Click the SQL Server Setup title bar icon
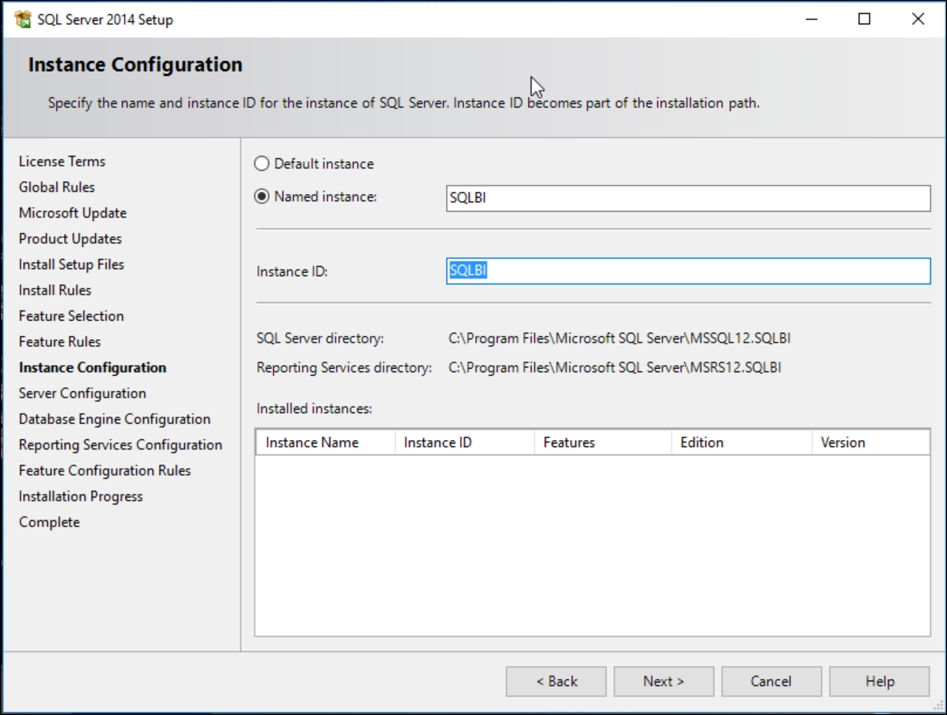The image size is (947, 715). coord(22,19)
